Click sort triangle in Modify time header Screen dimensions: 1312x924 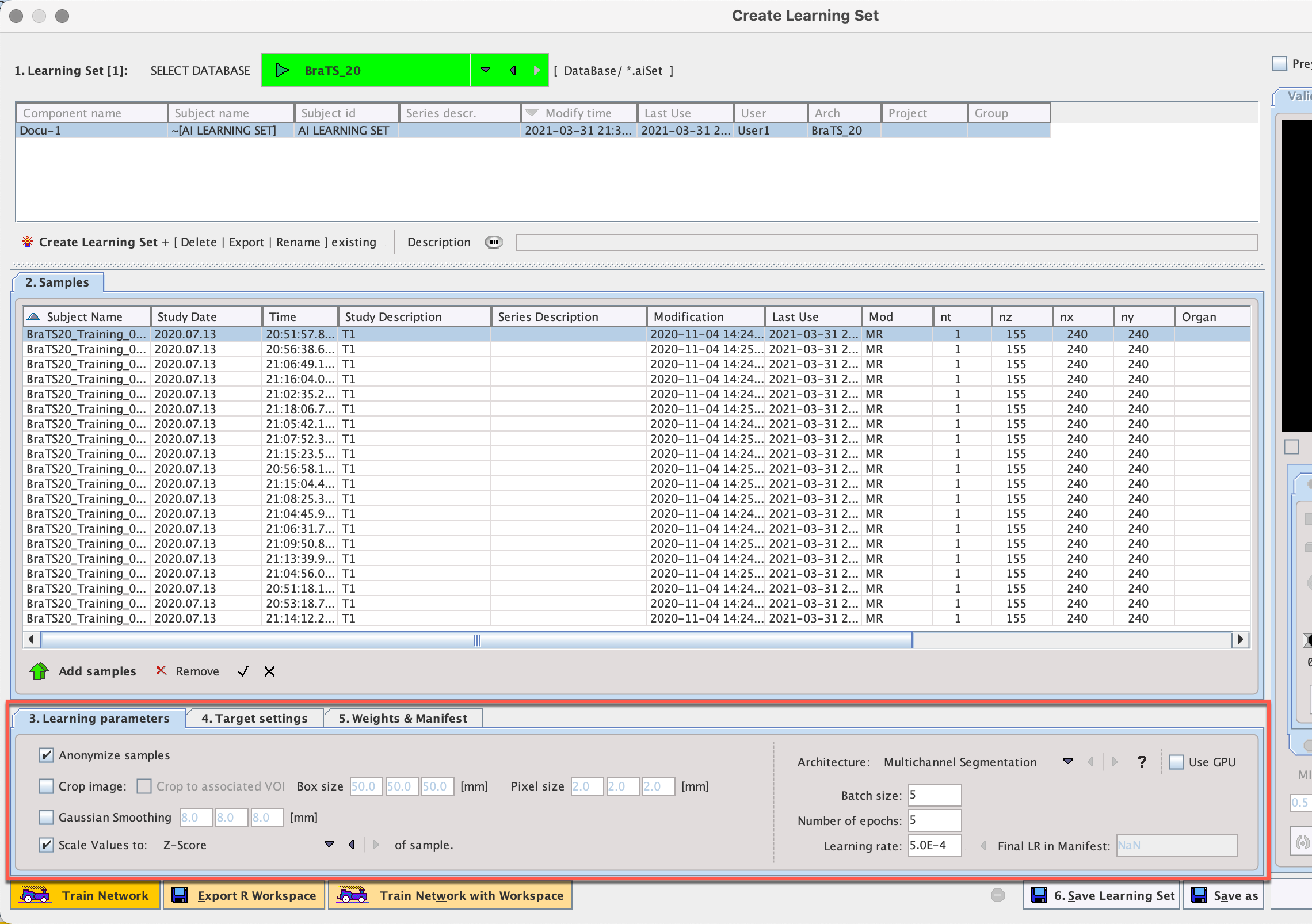[532, 113]
